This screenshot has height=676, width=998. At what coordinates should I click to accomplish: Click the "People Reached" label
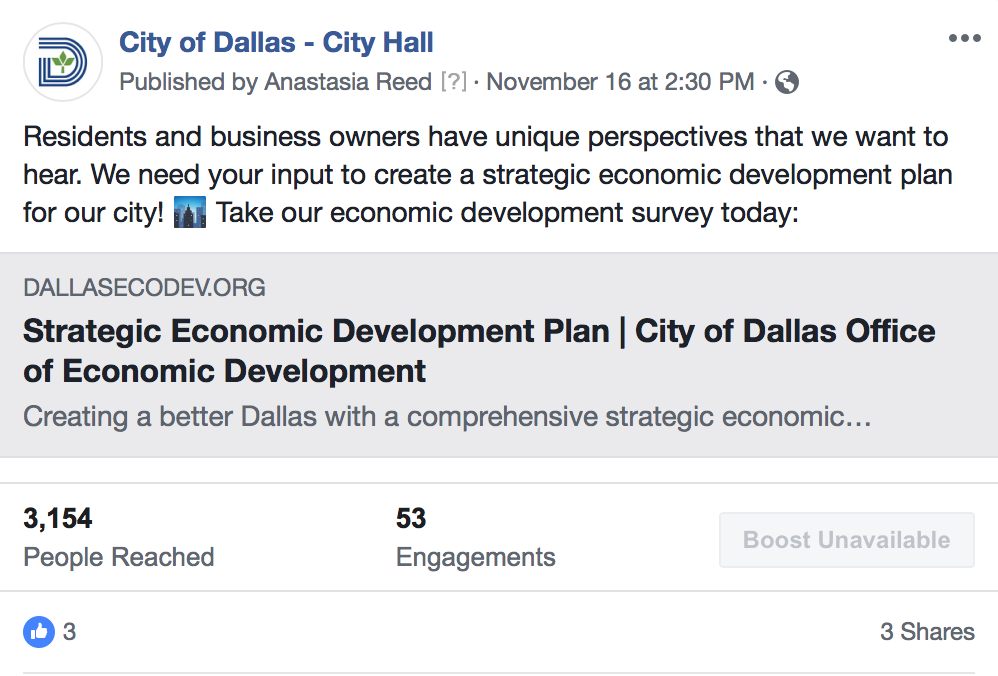point(118,557)
